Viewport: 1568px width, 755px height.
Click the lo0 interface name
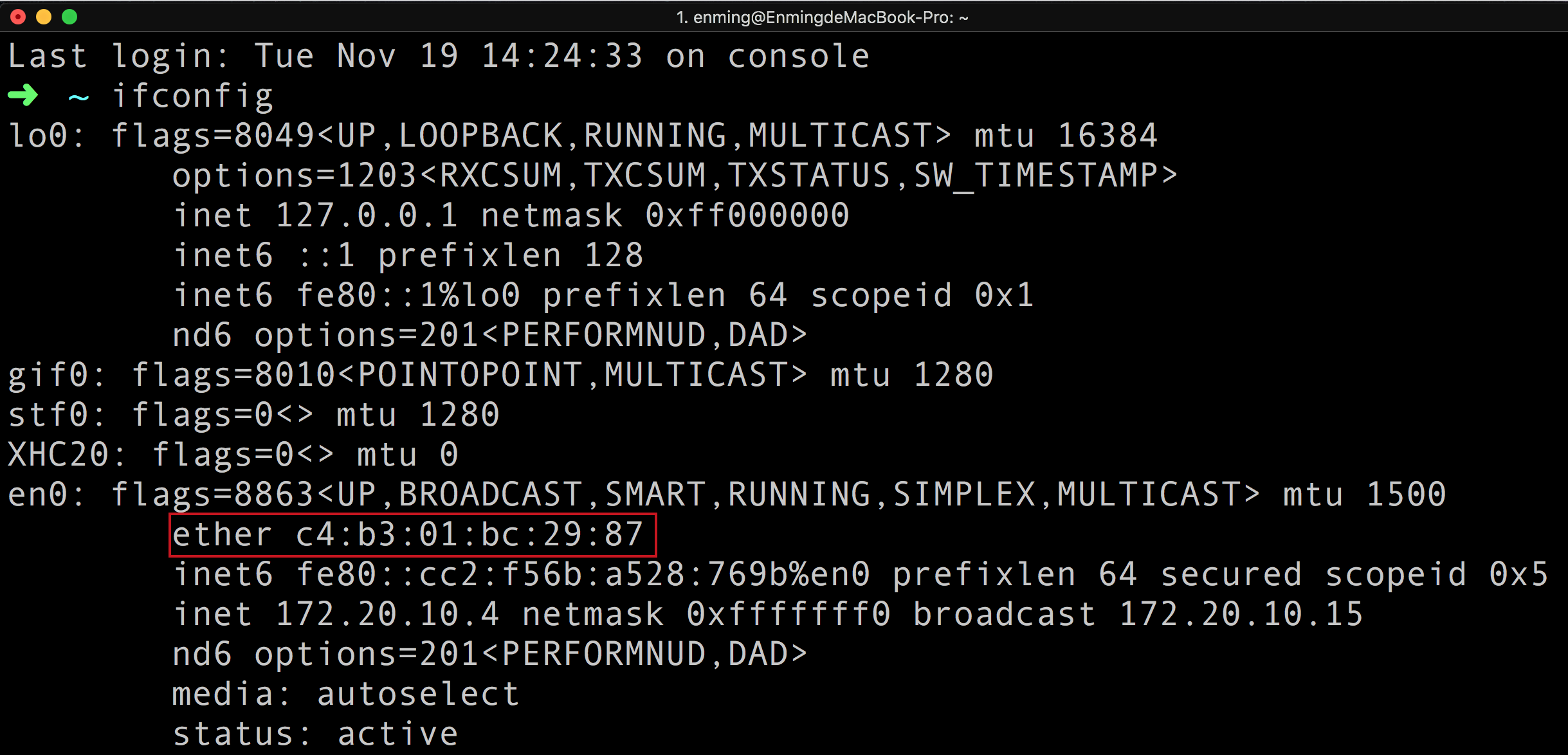coord(39,136)
